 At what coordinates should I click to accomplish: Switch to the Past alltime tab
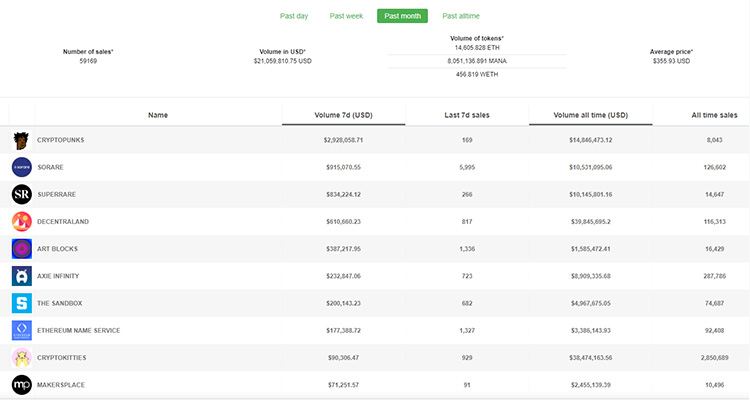[x=461, y=16]
